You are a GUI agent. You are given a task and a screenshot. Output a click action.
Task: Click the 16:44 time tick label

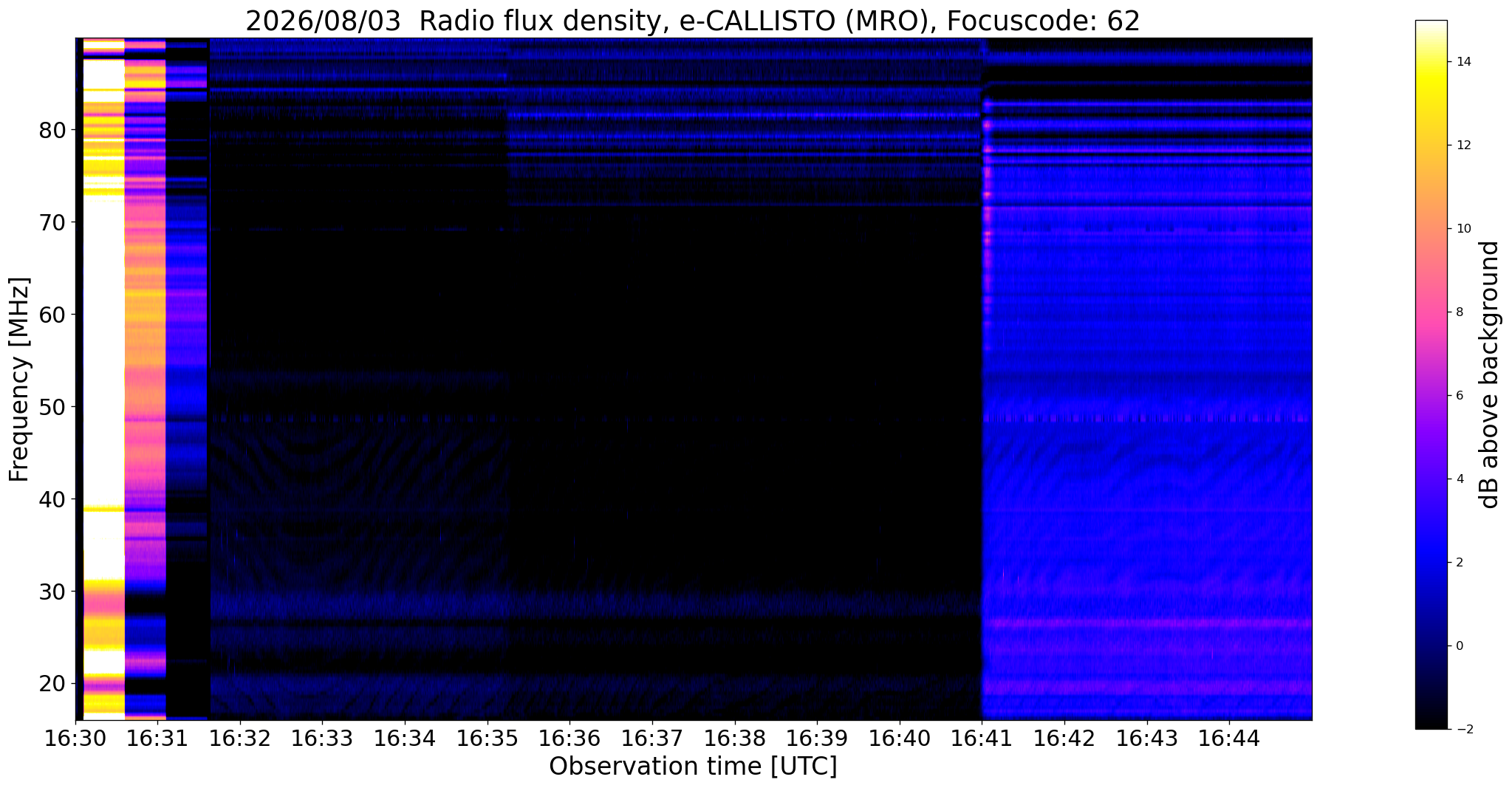point(1229,739)
